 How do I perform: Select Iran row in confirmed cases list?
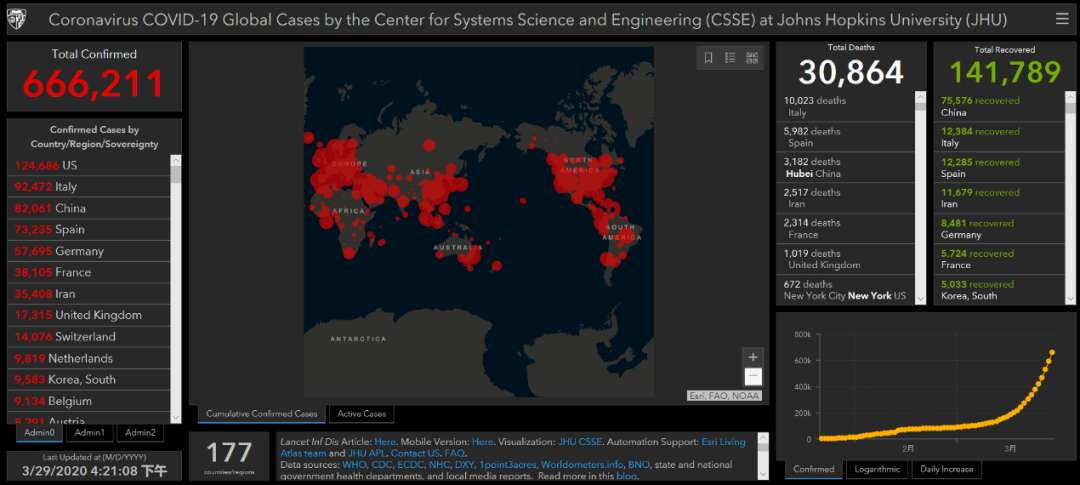tap(88, 293)
